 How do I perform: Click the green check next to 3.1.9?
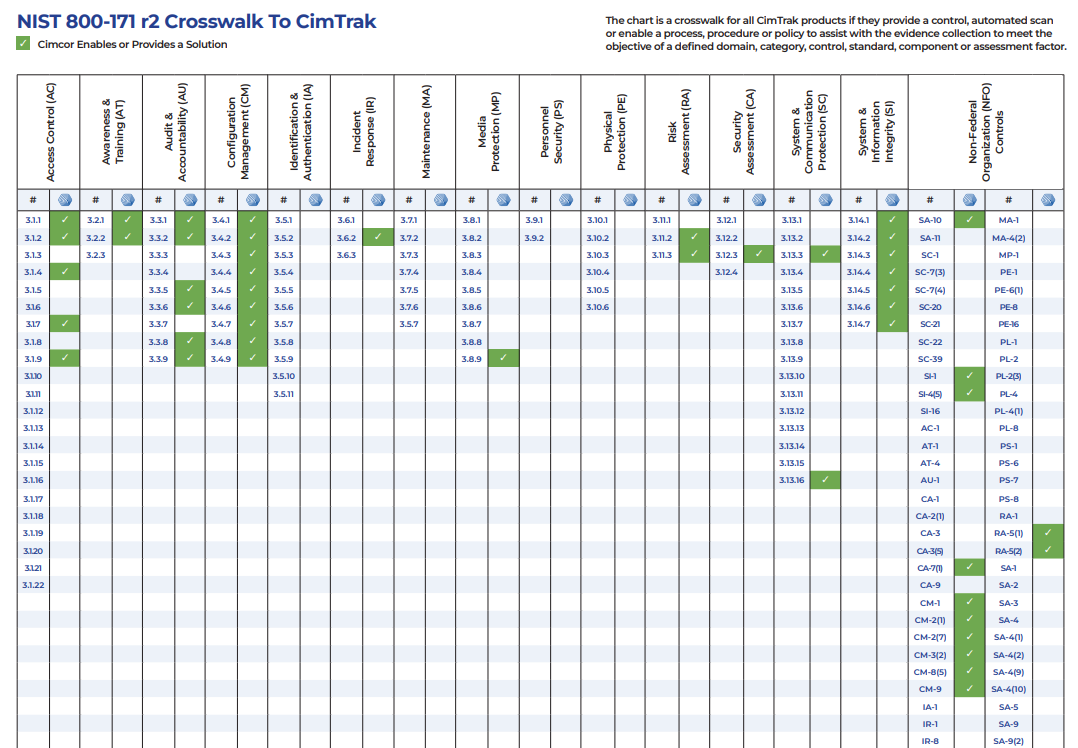(65, 358)
